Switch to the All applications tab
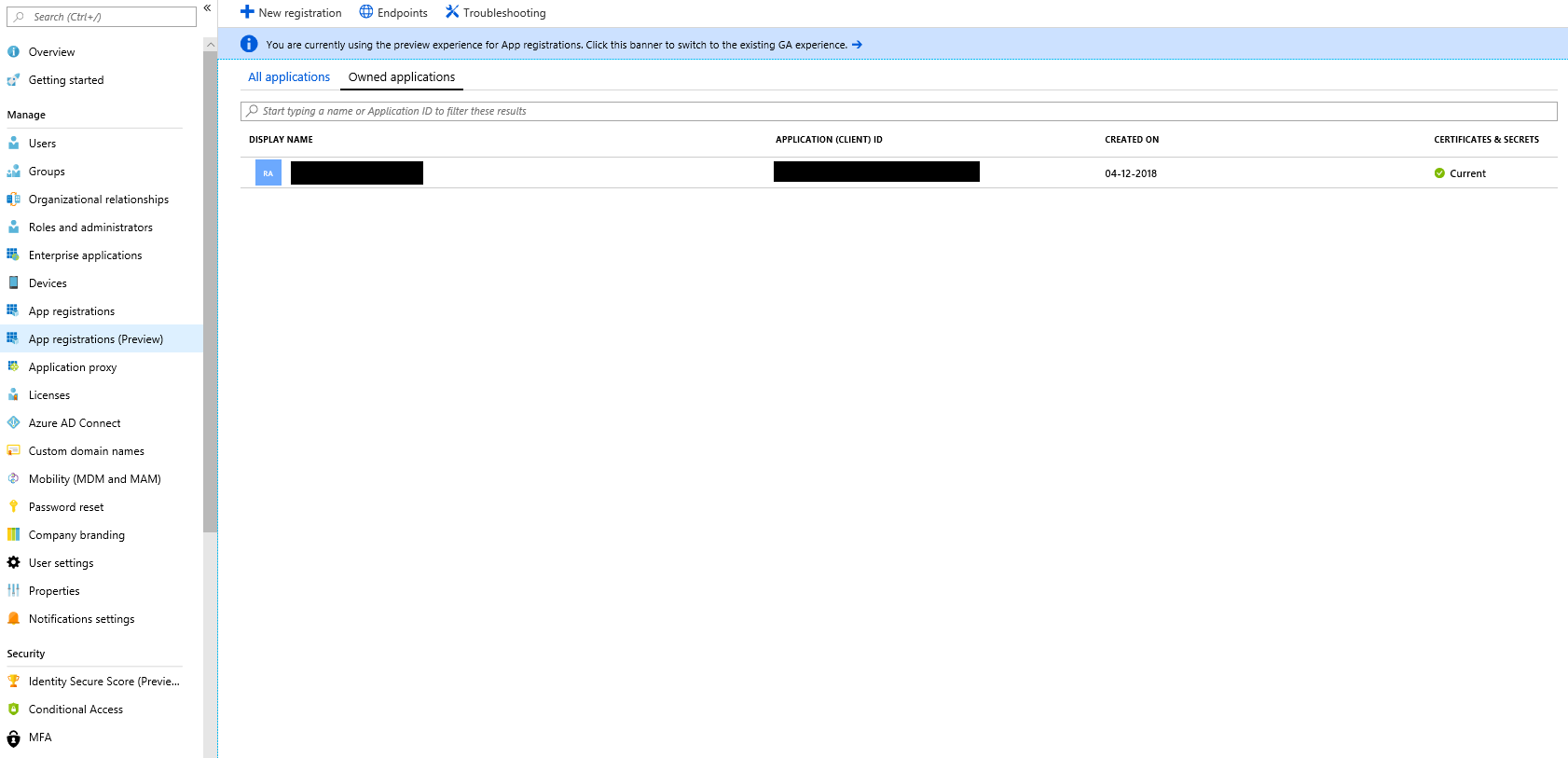Image resolution: width=1568 pixels, height=758 pixels. point(289,77)
